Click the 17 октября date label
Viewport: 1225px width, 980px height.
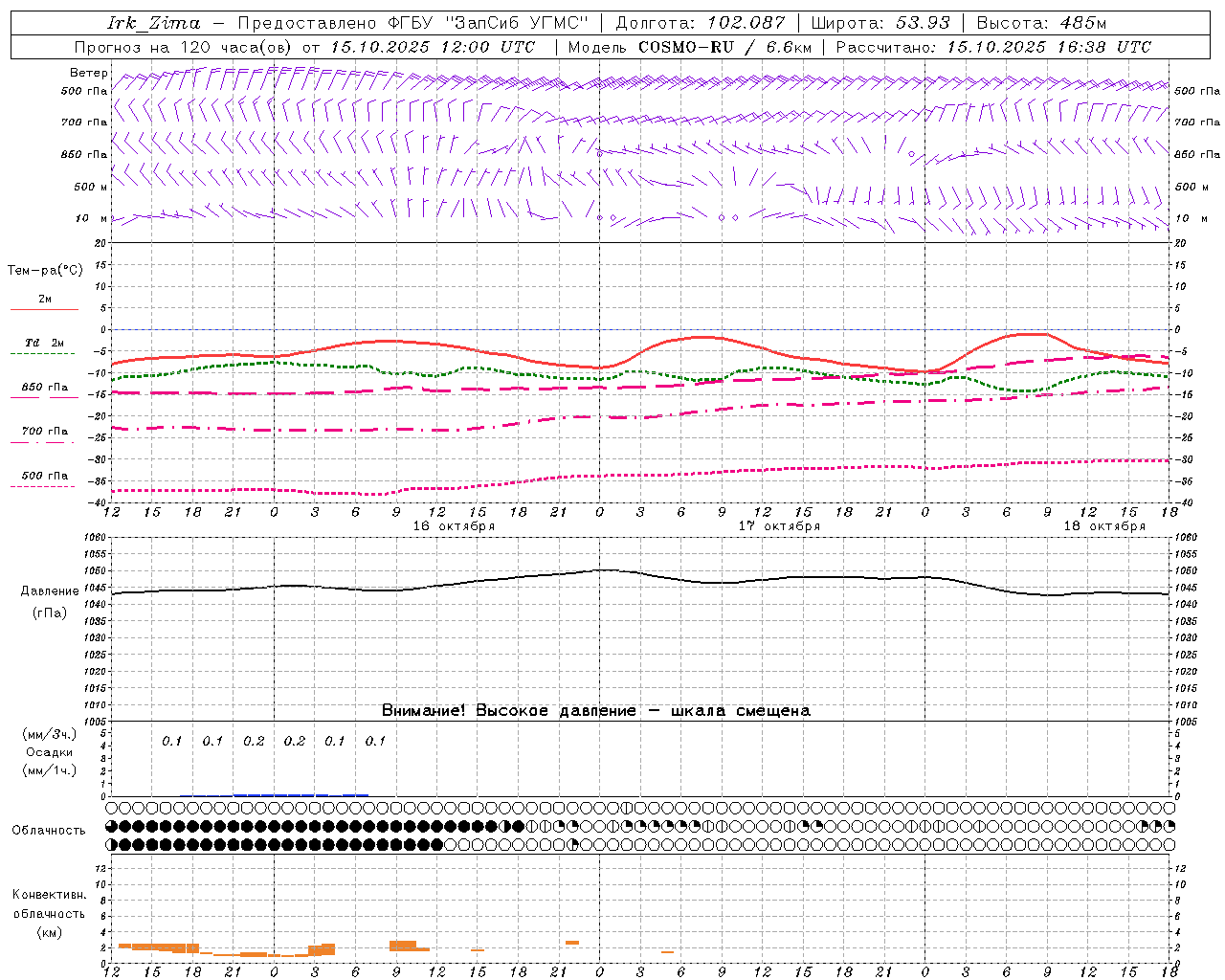(779, 526)
